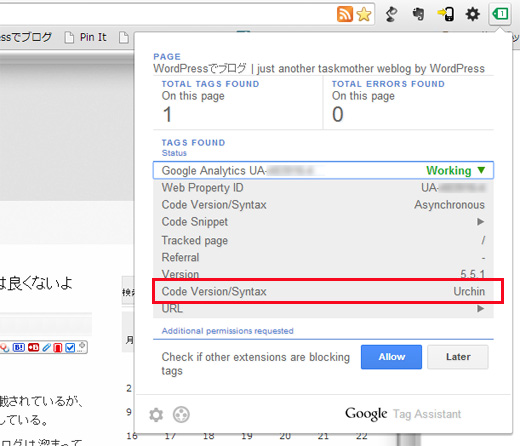The image size is (520, 446).
Task: Click the yellow bookmark star icon
Action: coord(364,14)
